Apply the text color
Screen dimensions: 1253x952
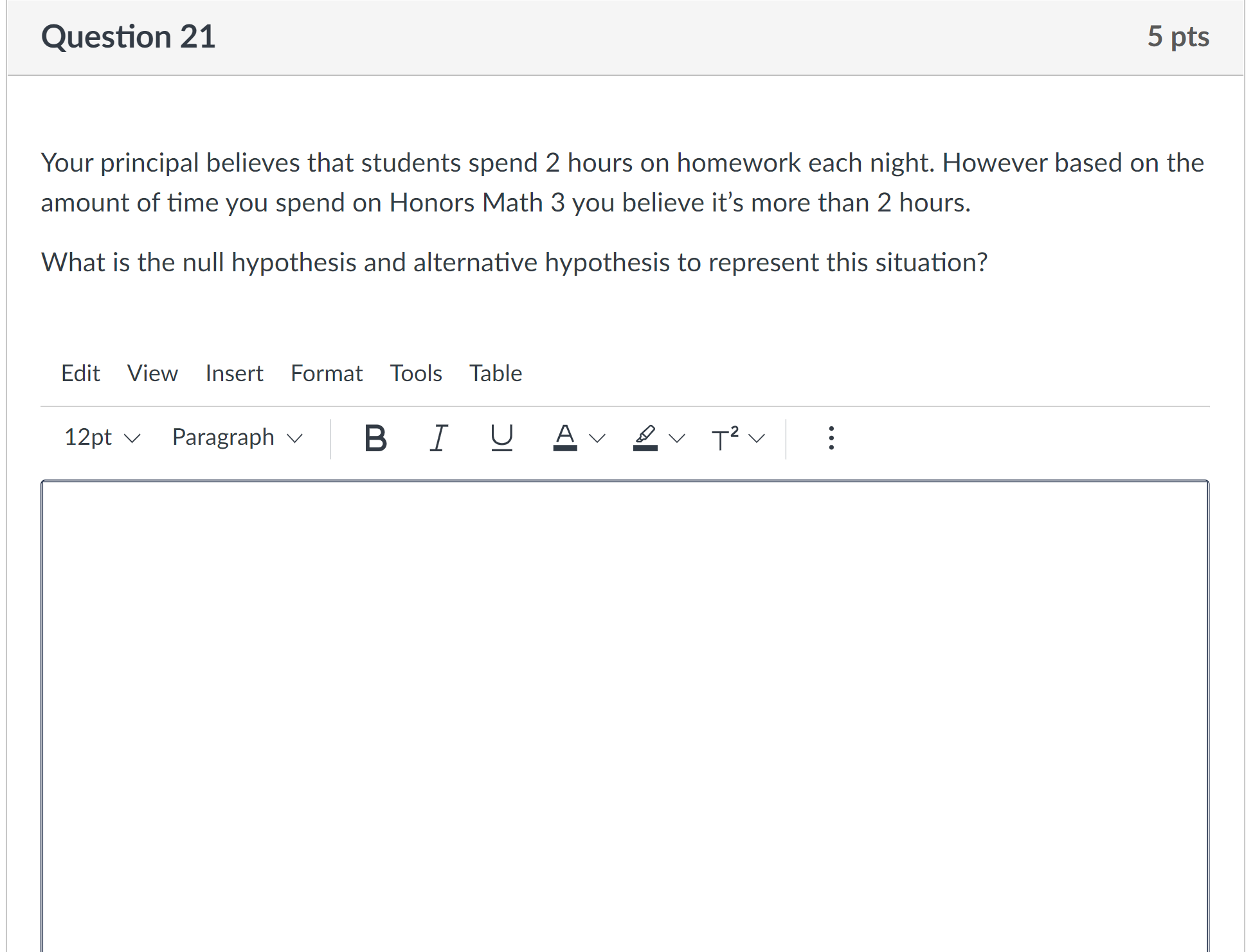coord(564,438)
